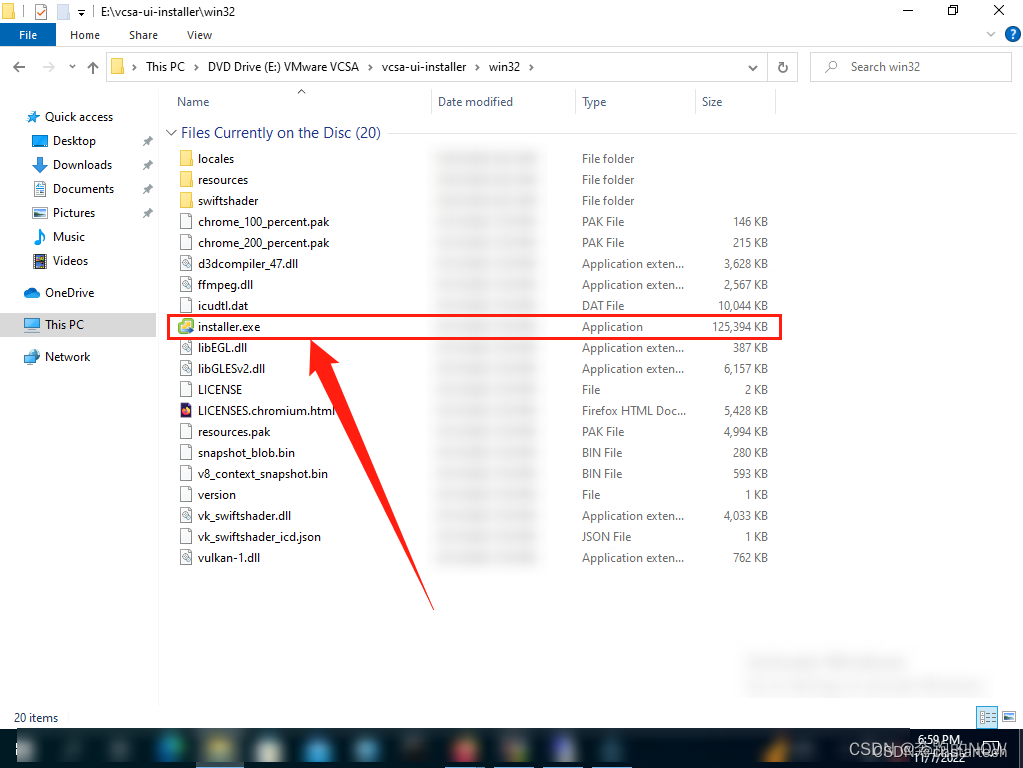Image resolution: width=1023 pixels, height=768 pixels.
Task: Sort files by Type column
Action: coord(594,102)
